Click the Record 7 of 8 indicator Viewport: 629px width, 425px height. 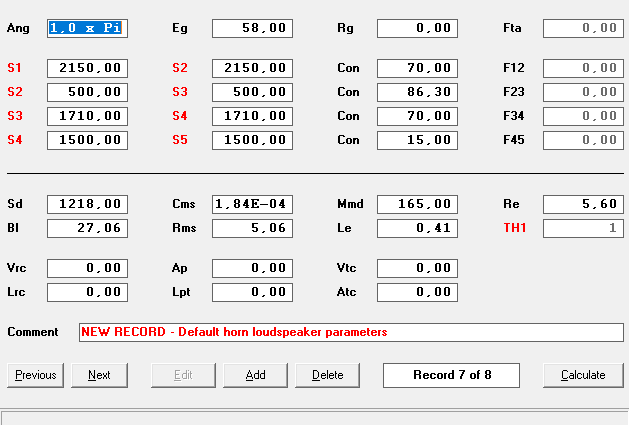(451, 375)
